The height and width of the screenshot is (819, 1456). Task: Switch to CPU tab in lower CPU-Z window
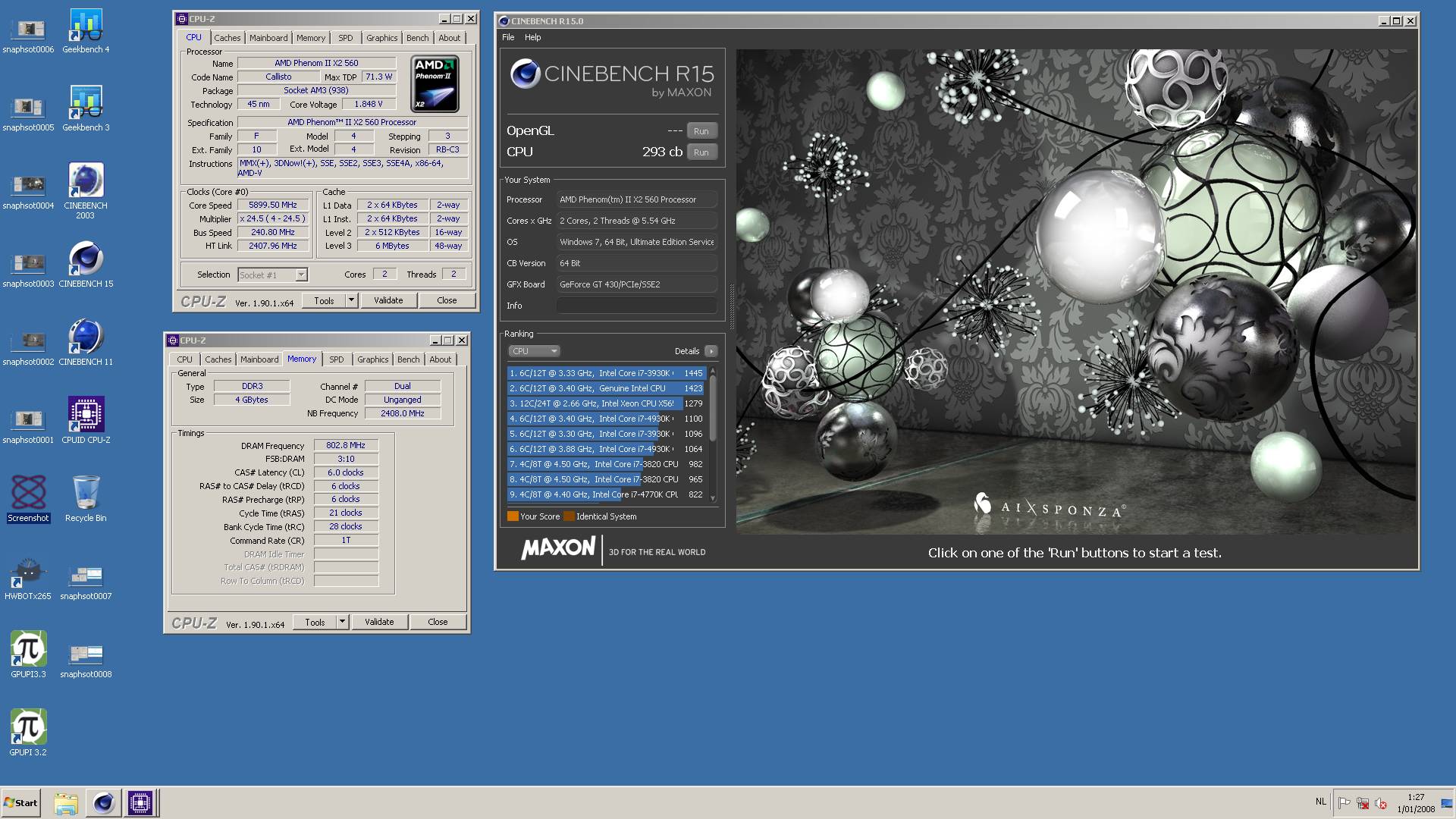184,359
